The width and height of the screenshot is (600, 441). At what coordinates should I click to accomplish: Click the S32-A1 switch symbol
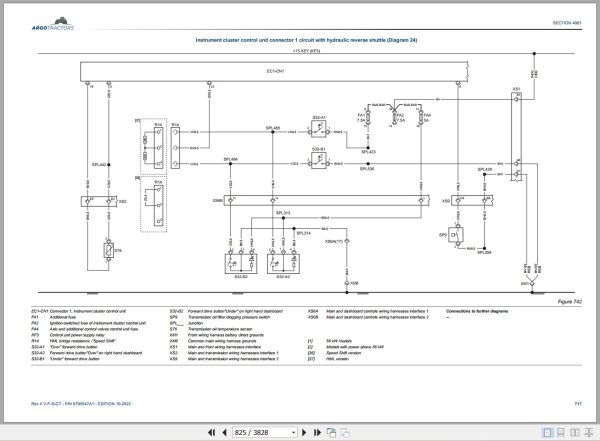tap(318, 129)
